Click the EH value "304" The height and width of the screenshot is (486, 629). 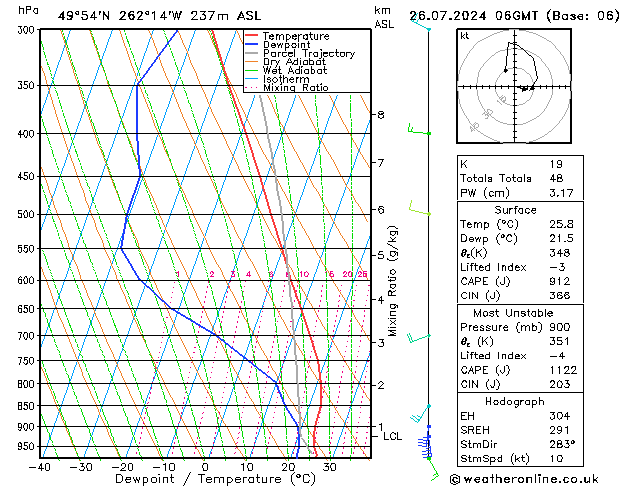(560, 416)
